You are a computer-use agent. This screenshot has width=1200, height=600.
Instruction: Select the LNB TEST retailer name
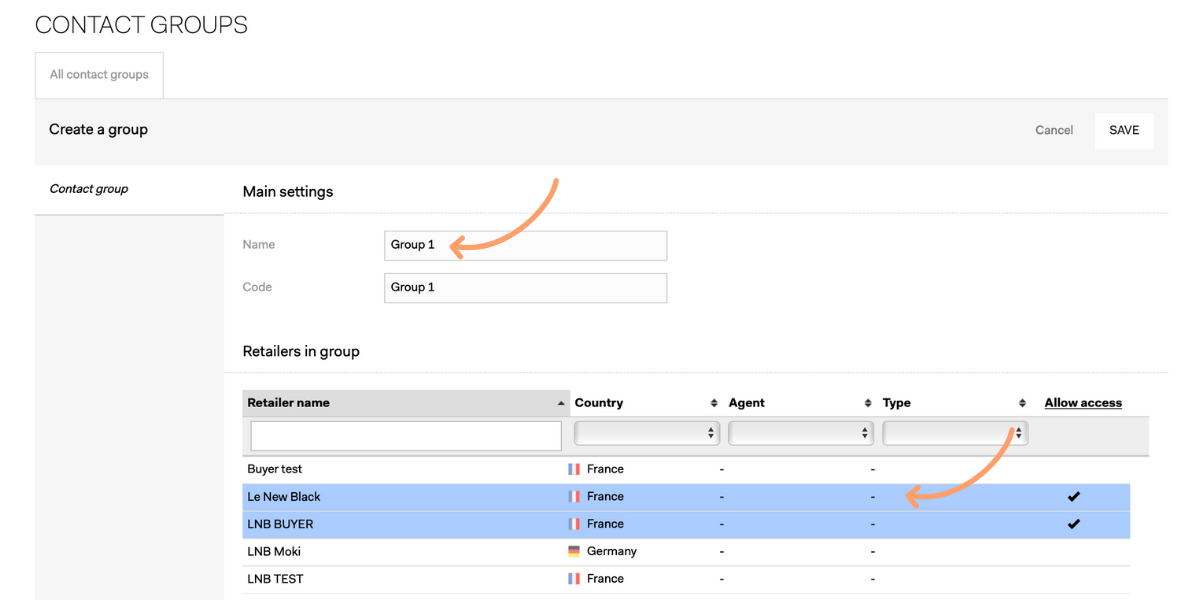tap(275, 579)
